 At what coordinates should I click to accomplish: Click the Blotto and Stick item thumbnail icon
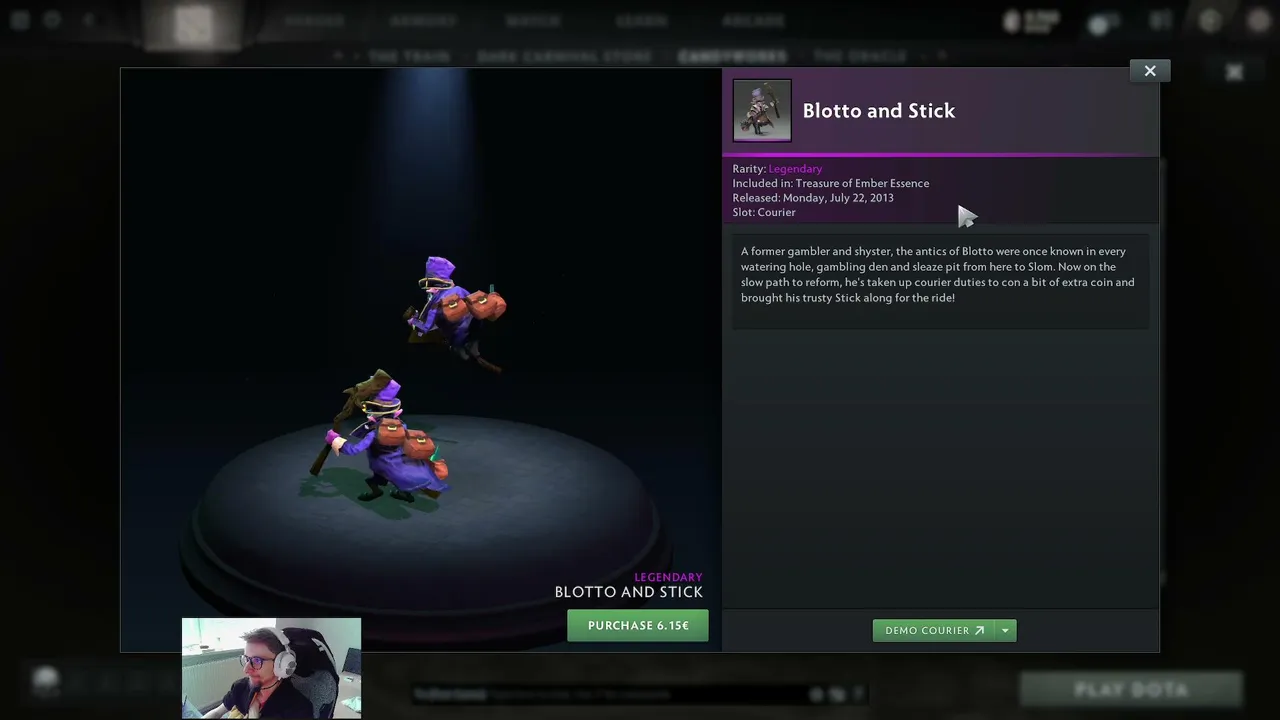pos(762,110)
